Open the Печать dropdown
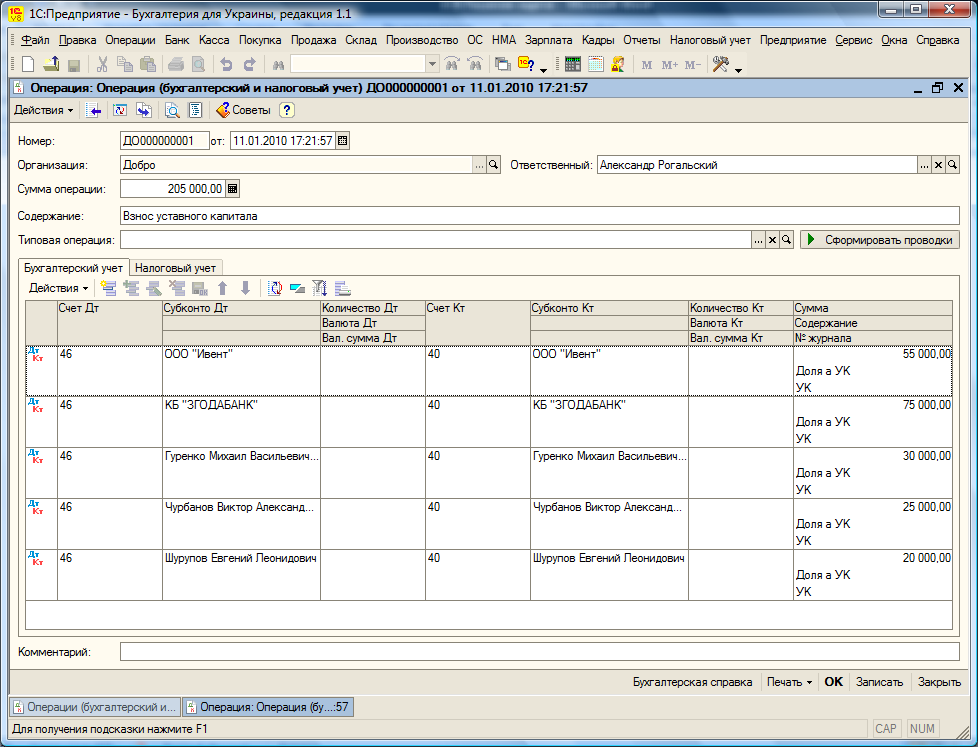Viewport: 978px width, 747px height. pyautogui.click(x=790, y=682)
